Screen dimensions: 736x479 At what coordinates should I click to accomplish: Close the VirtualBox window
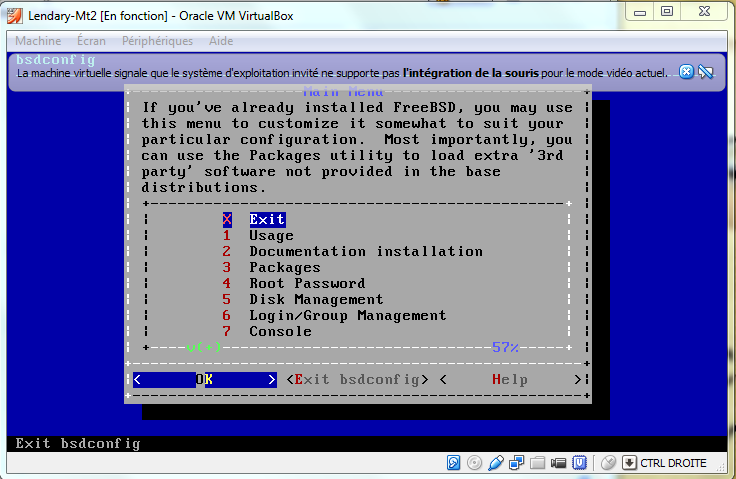(x=705, y=12)
